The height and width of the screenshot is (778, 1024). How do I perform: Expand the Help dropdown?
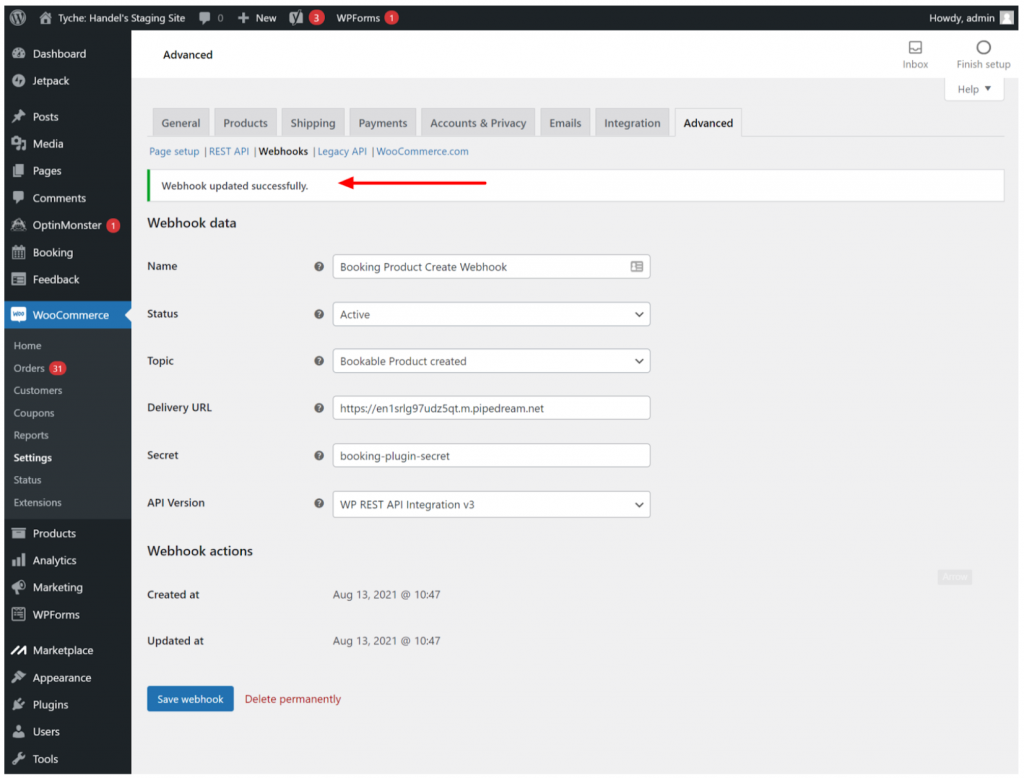coord(973,88)
